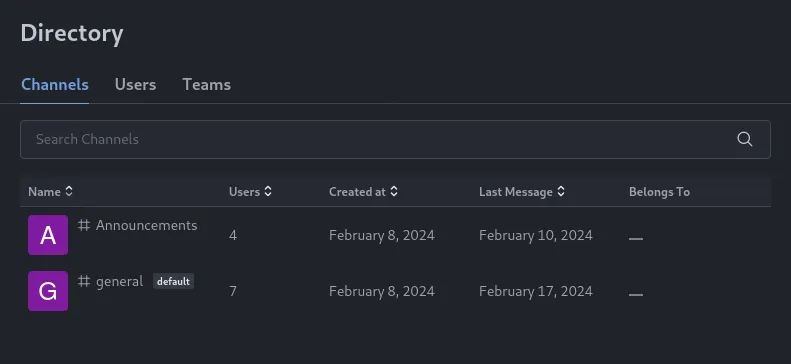Click the default badge next to general
The image size is (791, 364).
pos(173,281)
